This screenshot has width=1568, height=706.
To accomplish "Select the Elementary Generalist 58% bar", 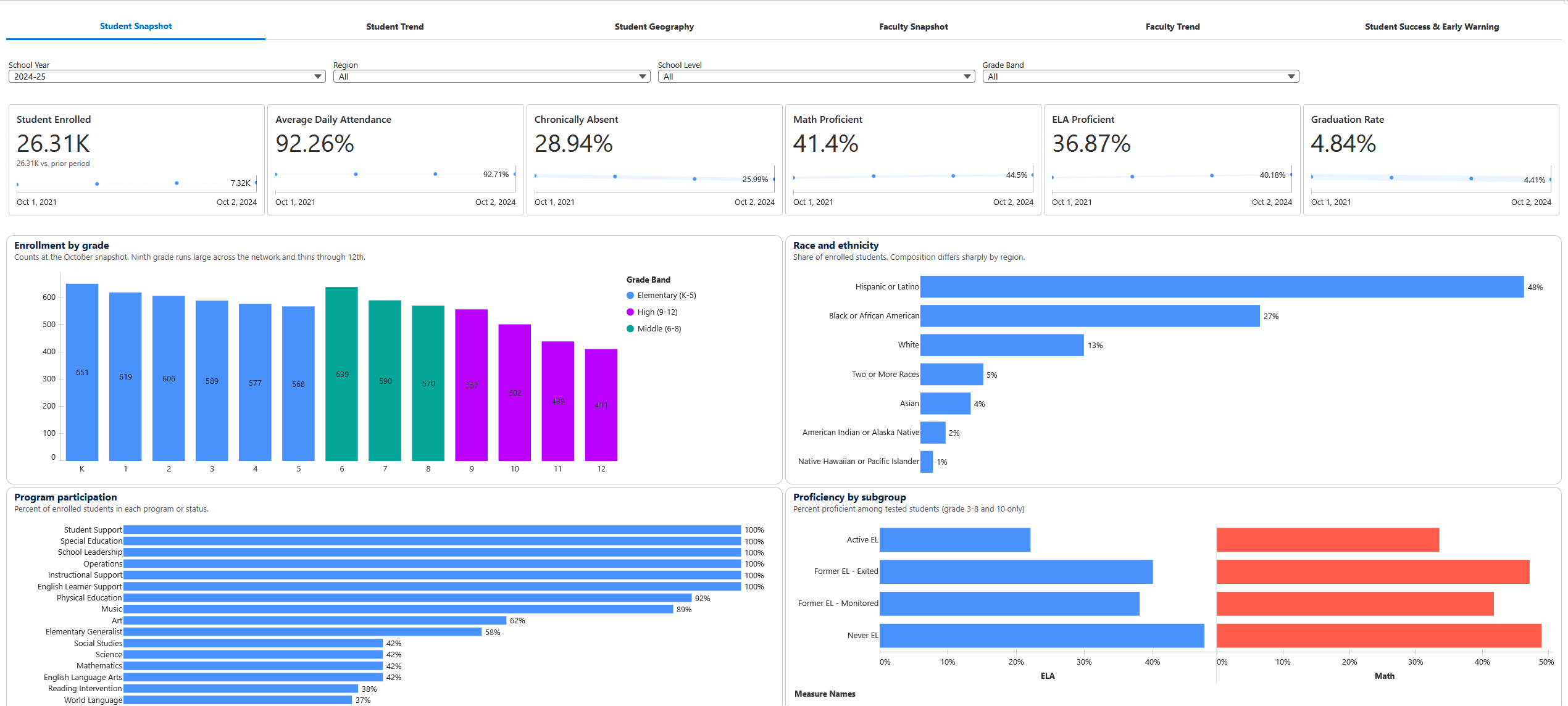I will pos(302,632).
